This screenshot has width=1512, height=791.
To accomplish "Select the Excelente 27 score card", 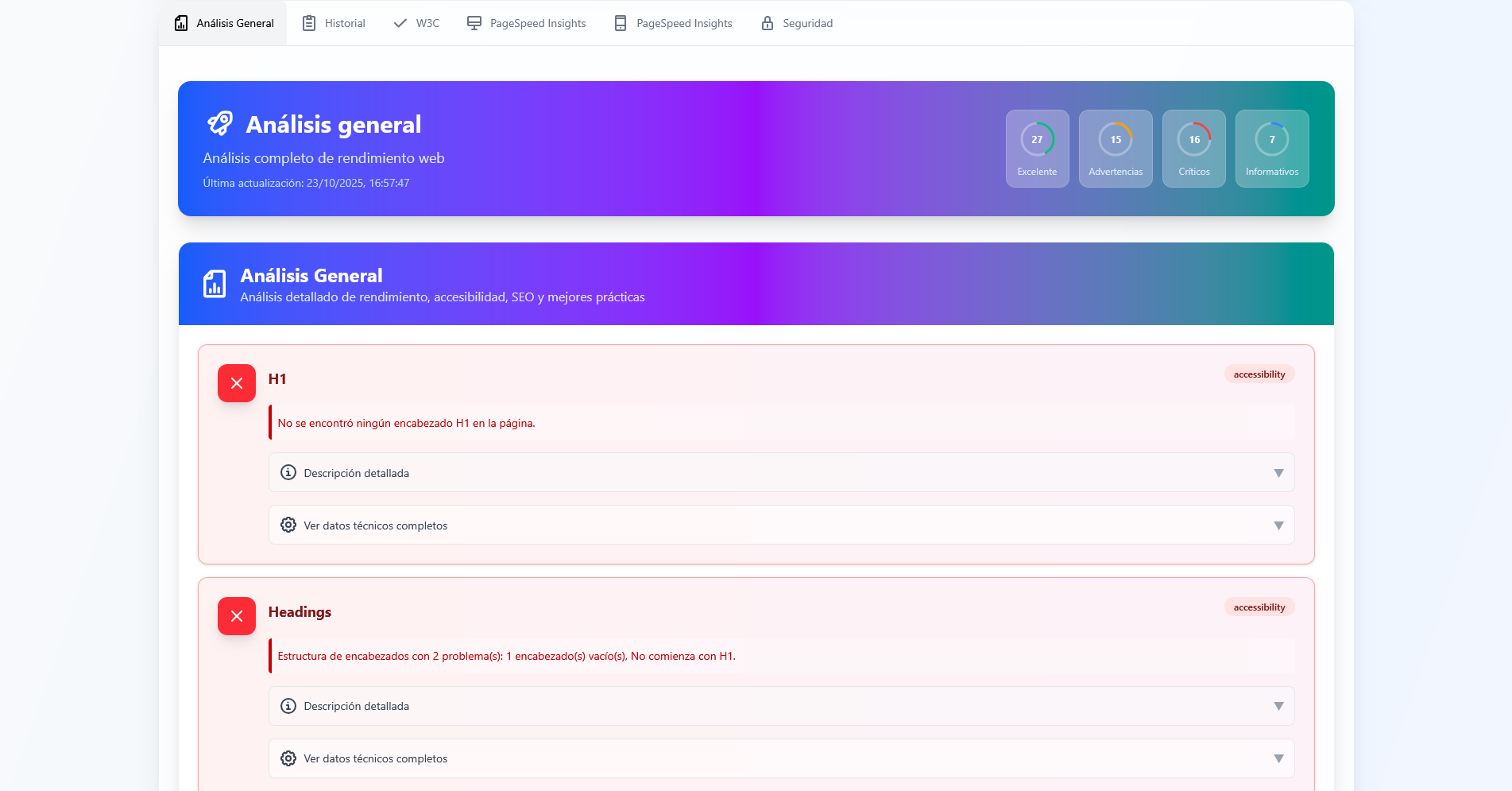I will click(x=1037, y=149).
